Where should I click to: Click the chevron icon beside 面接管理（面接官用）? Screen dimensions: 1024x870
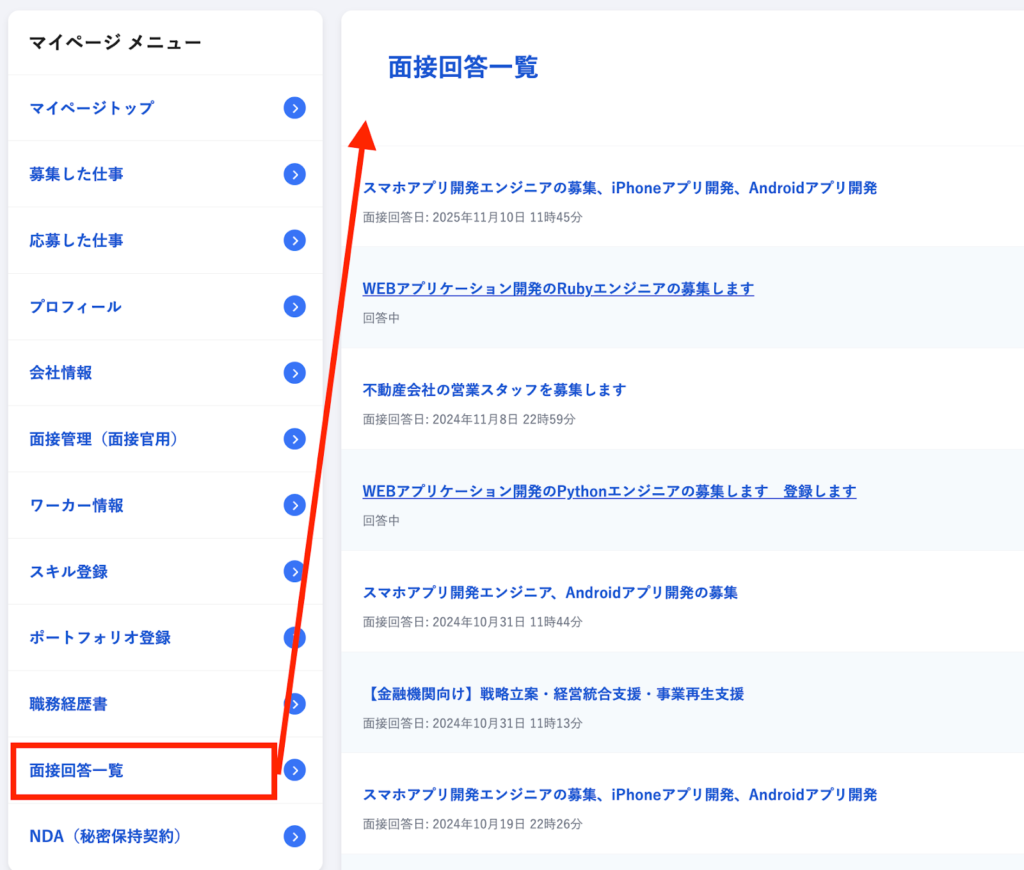pyautogui.click(x=294, y=438)
